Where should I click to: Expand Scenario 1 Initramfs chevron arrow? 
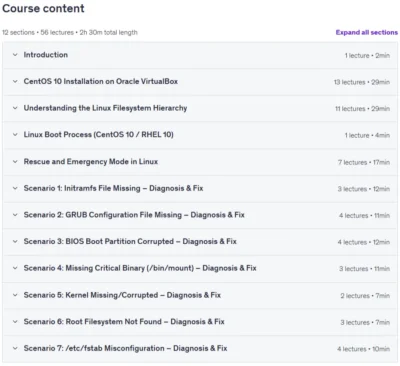[x=15, y=189]
